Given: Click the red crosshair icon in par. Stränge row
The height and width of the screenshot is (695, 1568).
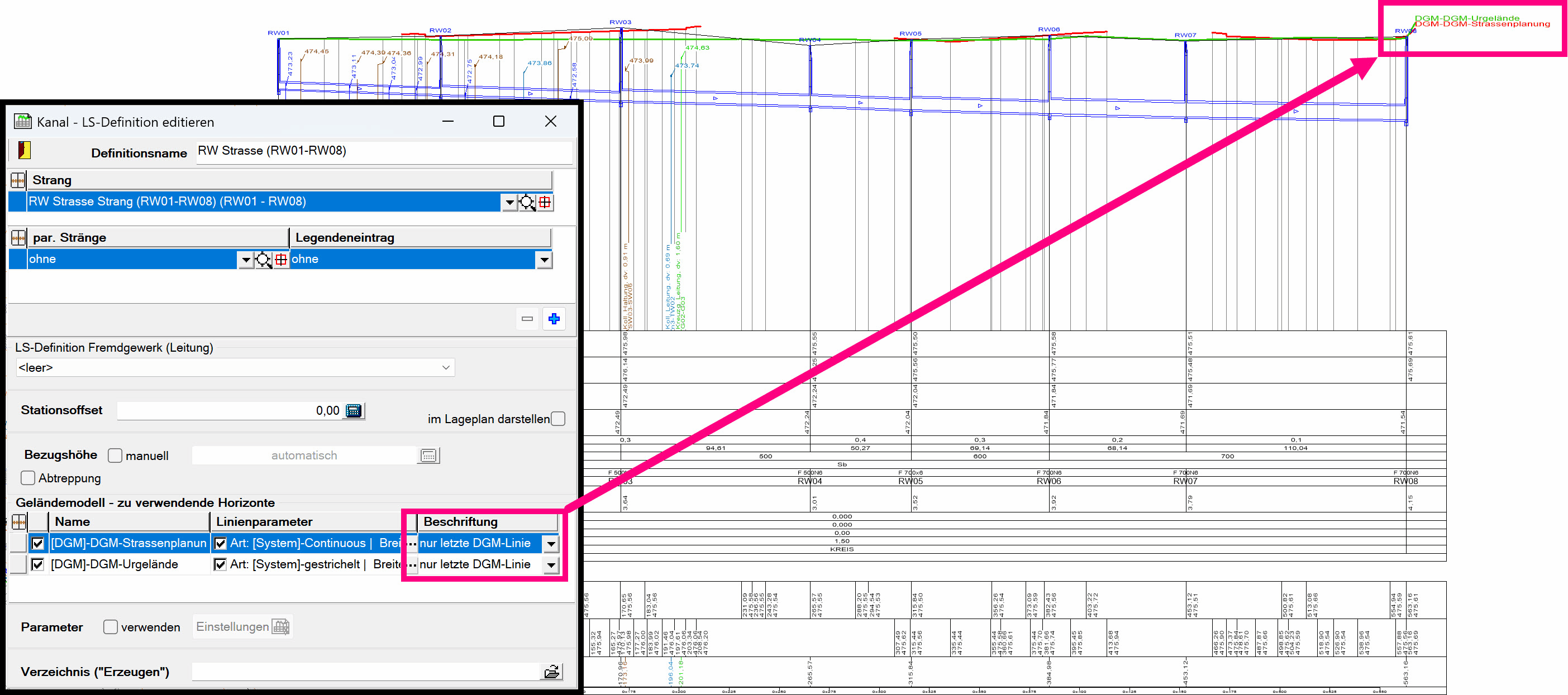Looking at the screenshot, I should point(280,260).
